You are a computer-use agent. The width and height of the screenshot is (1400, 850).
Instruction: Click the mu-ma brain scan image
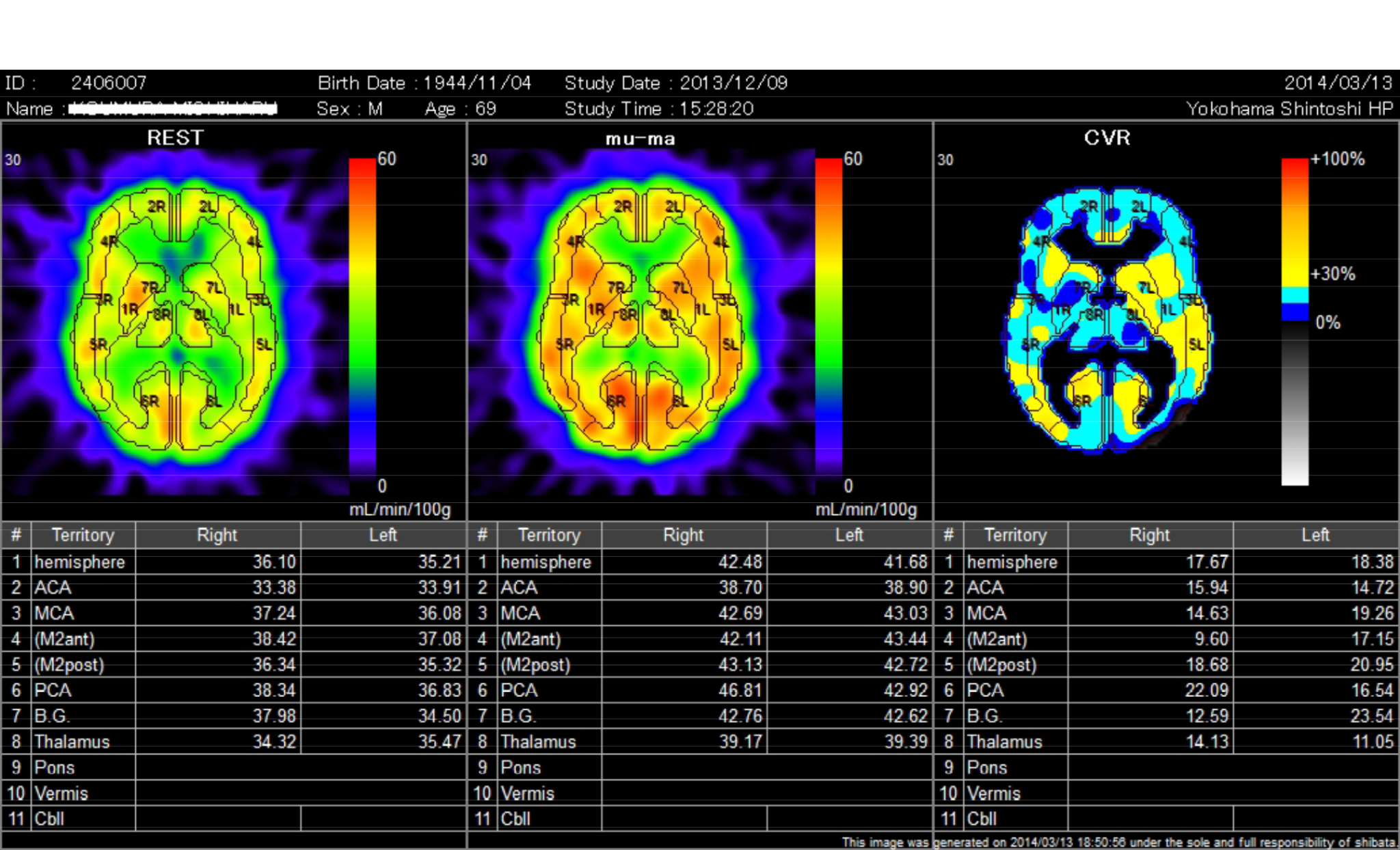coord(643,321)
